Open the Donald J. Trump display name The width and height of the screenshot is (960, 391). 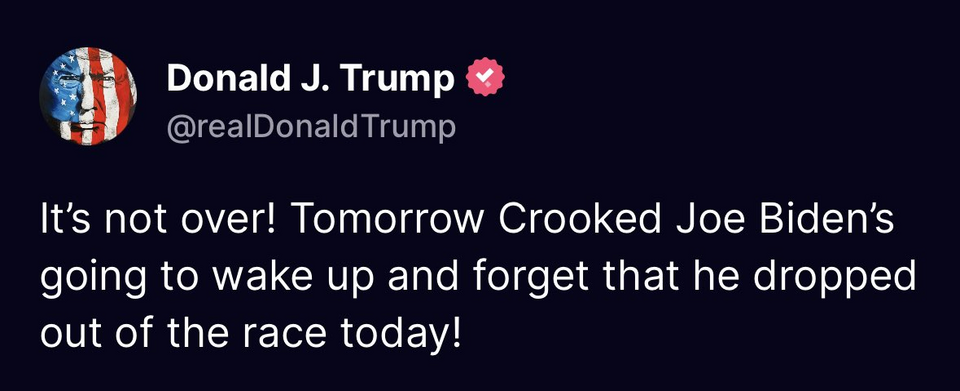(311, 79)
